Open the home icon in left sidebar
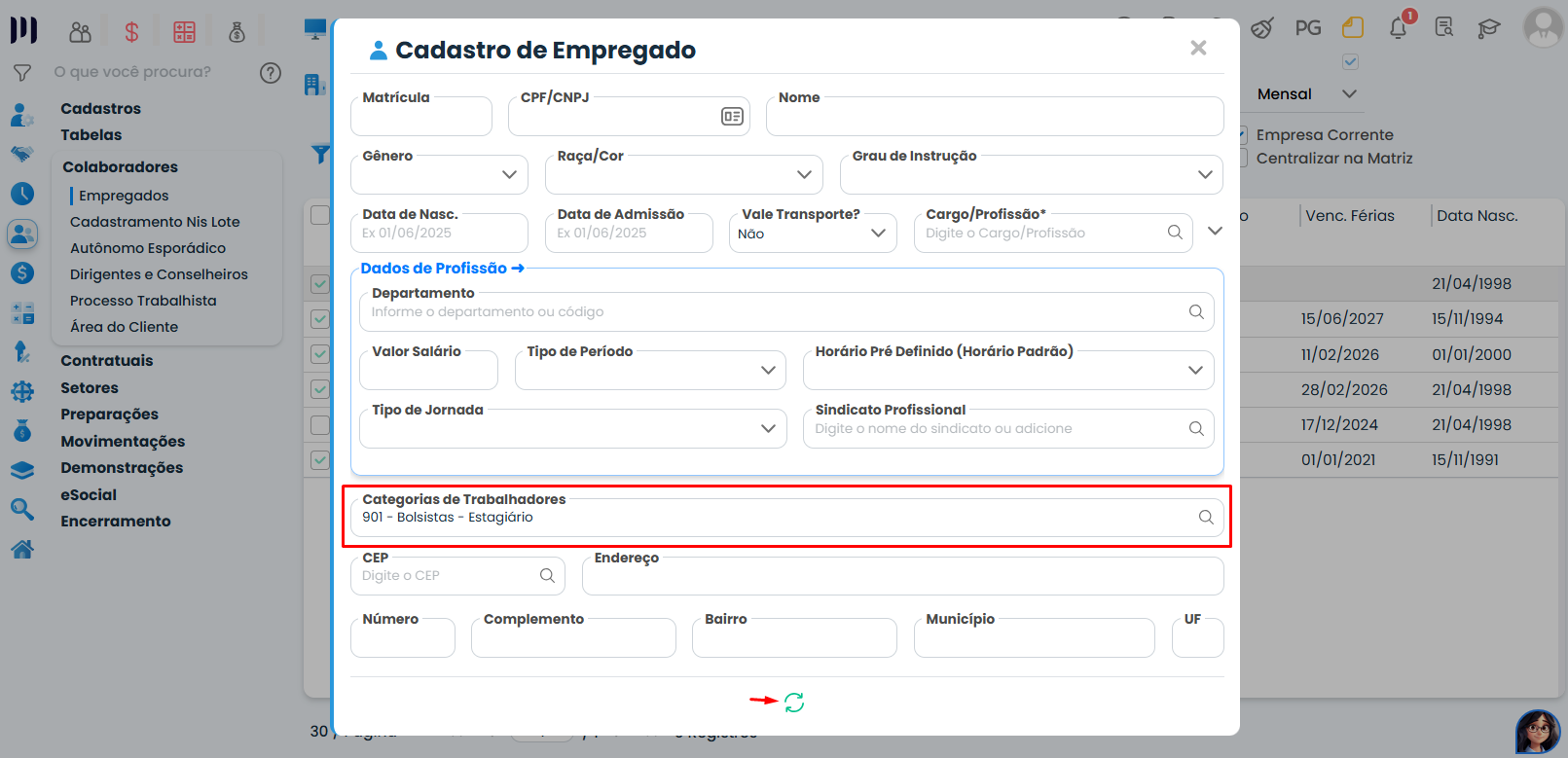This screenshot has width=1568, height=758. (21, 550)
